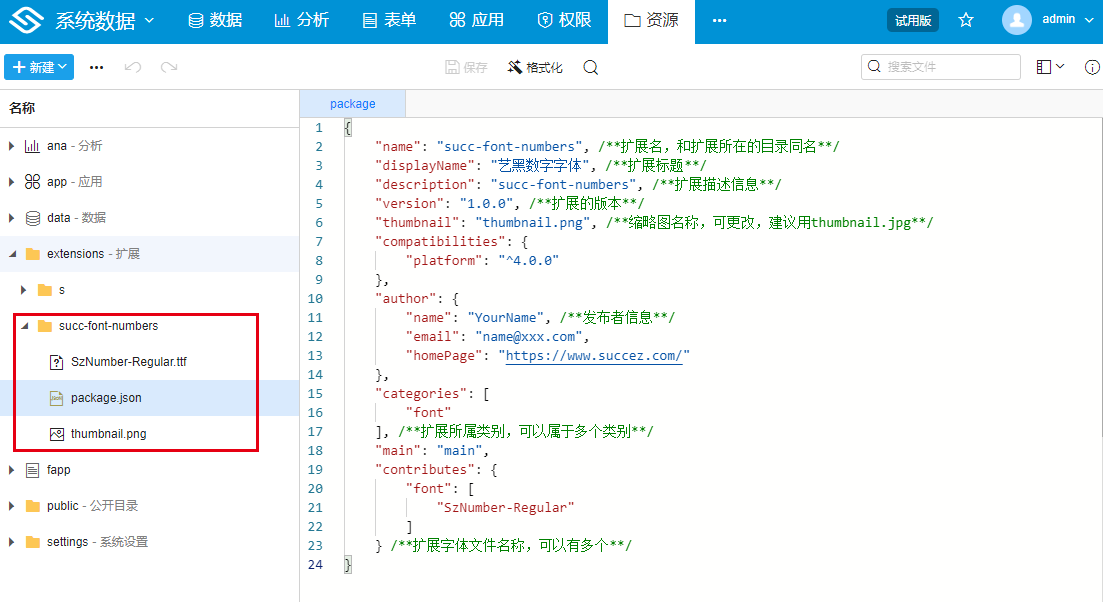
Task: Click the admin user avatar
Action: (1016, 20)
